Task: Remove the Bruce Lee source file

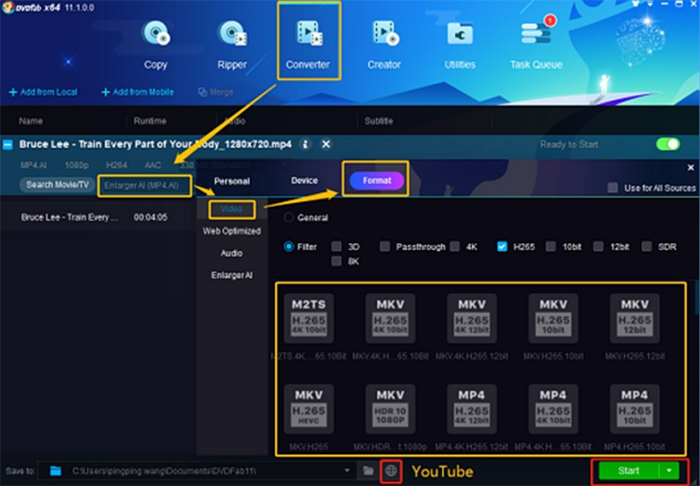Action: point(326,144)
